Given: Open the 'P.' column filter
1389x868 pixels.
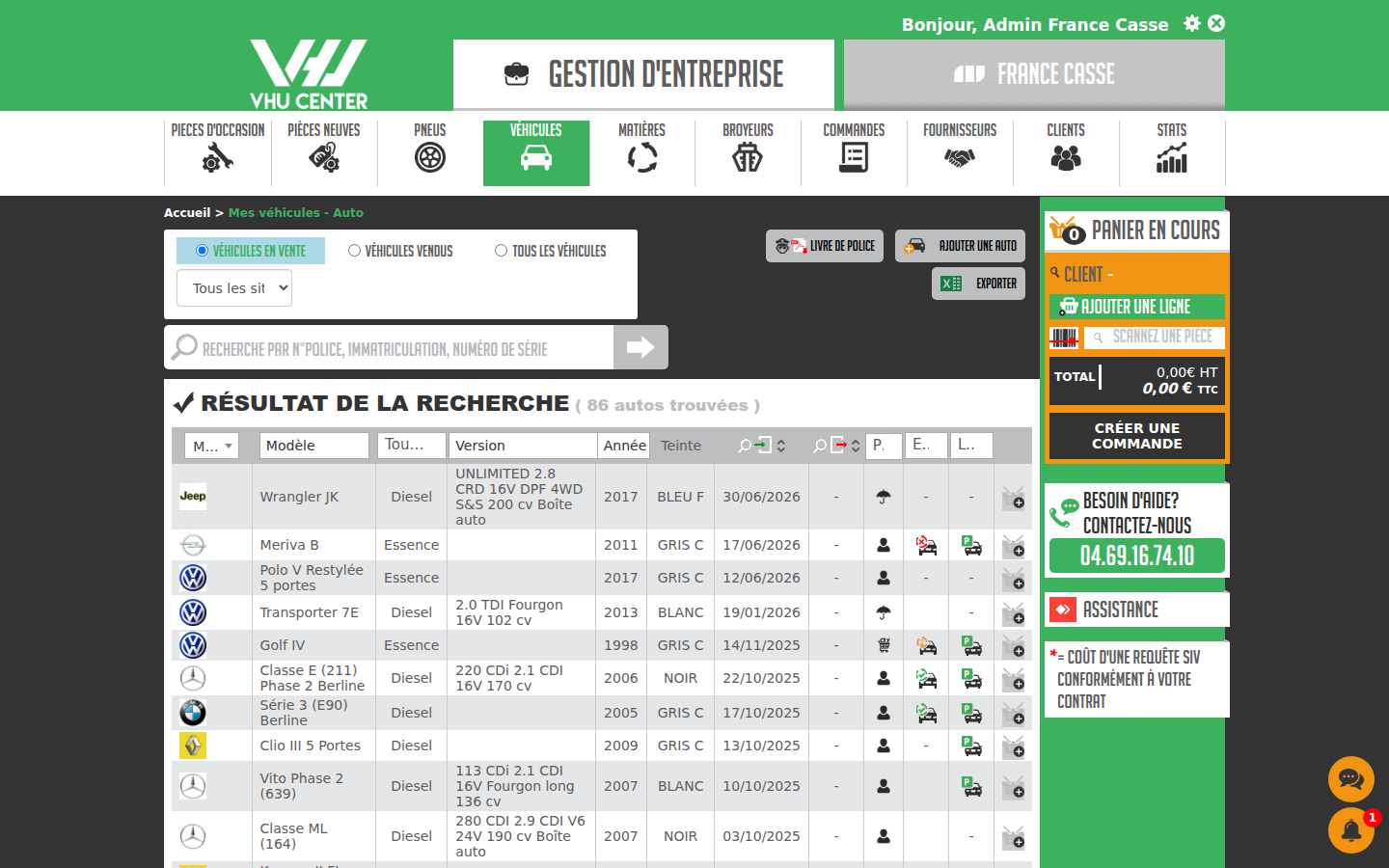Looking at the screenshot, I should click(x=885, y=445).
